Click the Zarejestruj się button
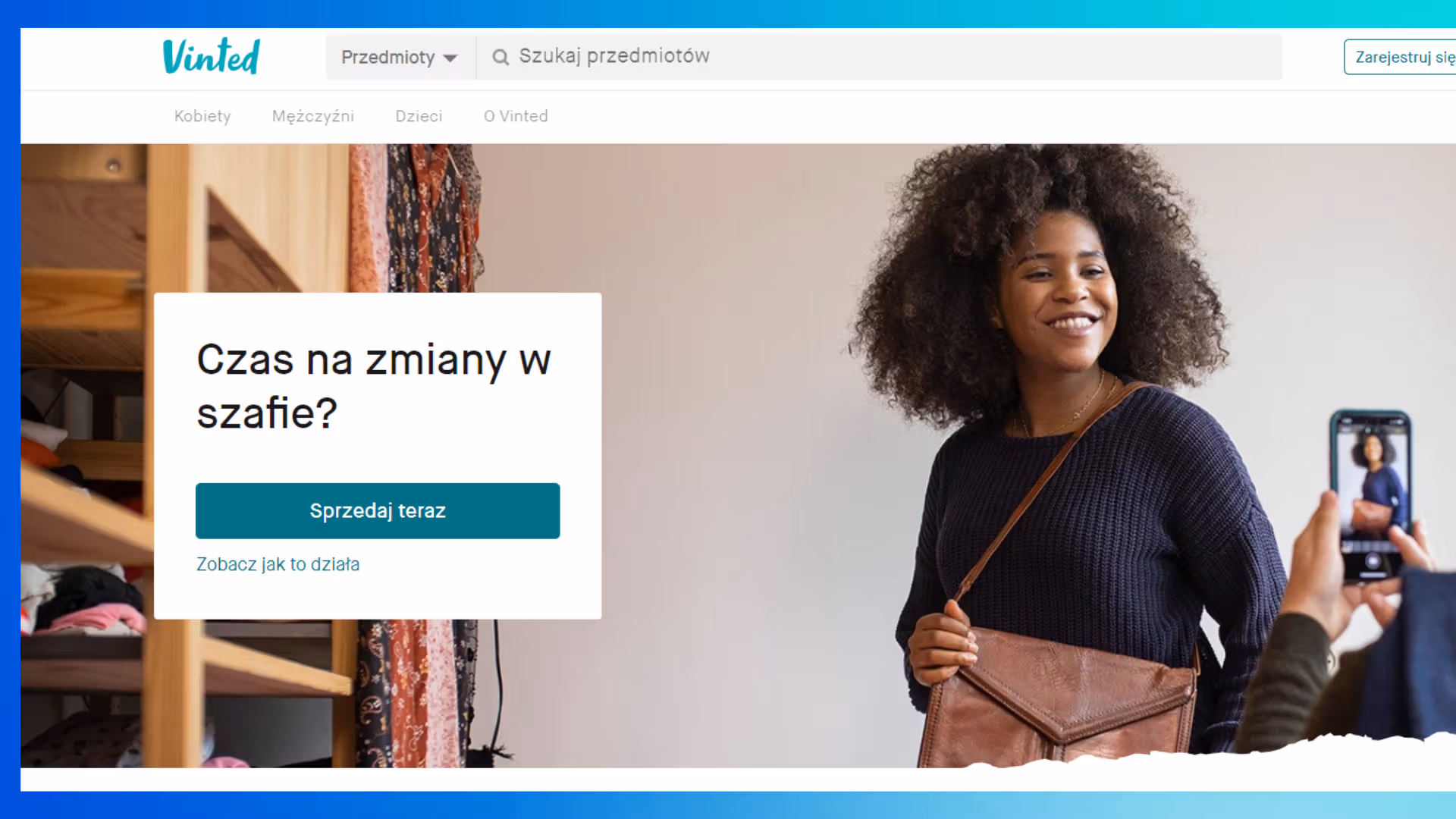 1401,57
